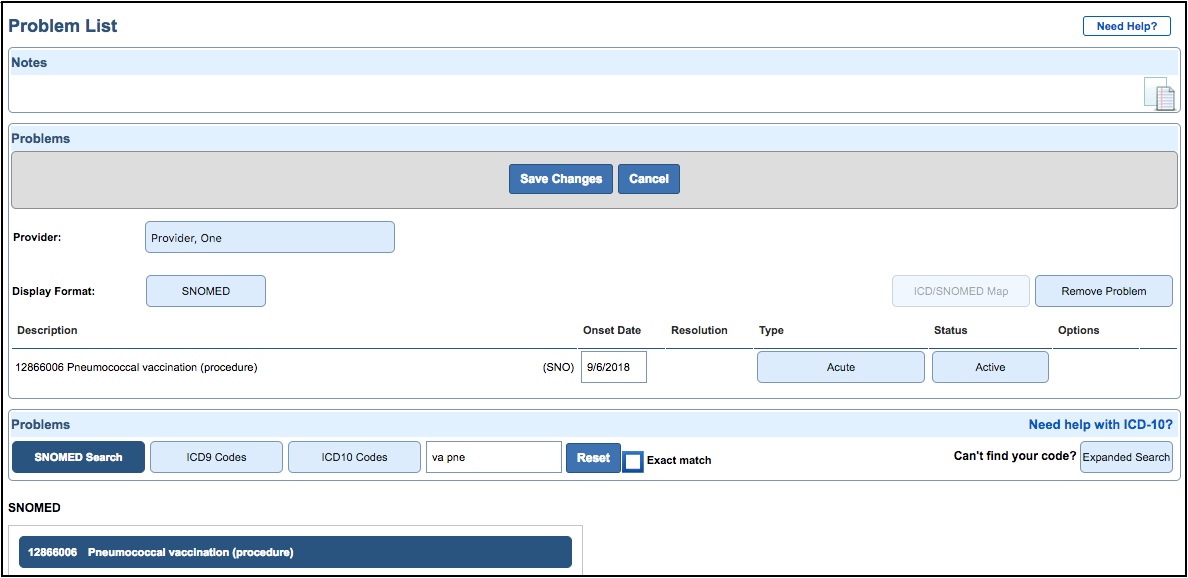This screenshot has width=1188, height=578.
Task: Cancel the problem edits
Action: pos(648,178)
